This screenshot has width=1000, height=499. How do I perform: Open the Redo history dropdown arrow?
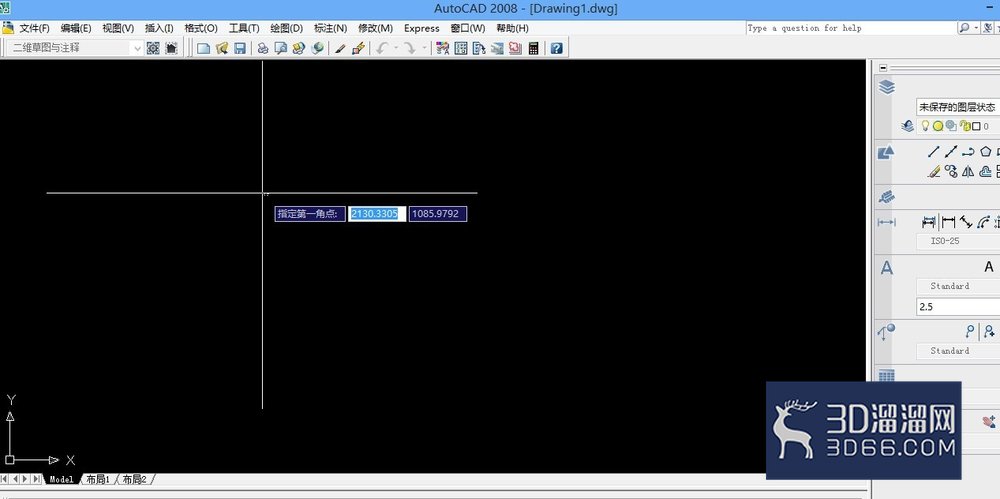point(423,48)
